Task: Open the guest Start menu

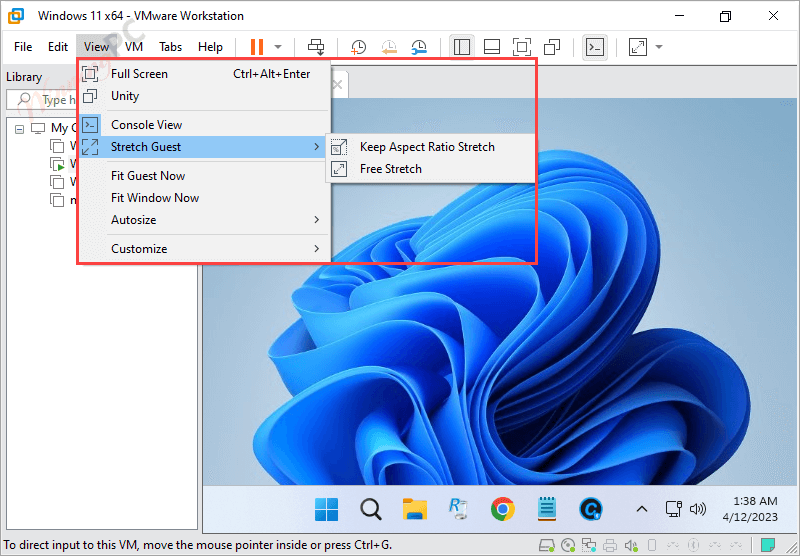Action: tap(327, 509)
